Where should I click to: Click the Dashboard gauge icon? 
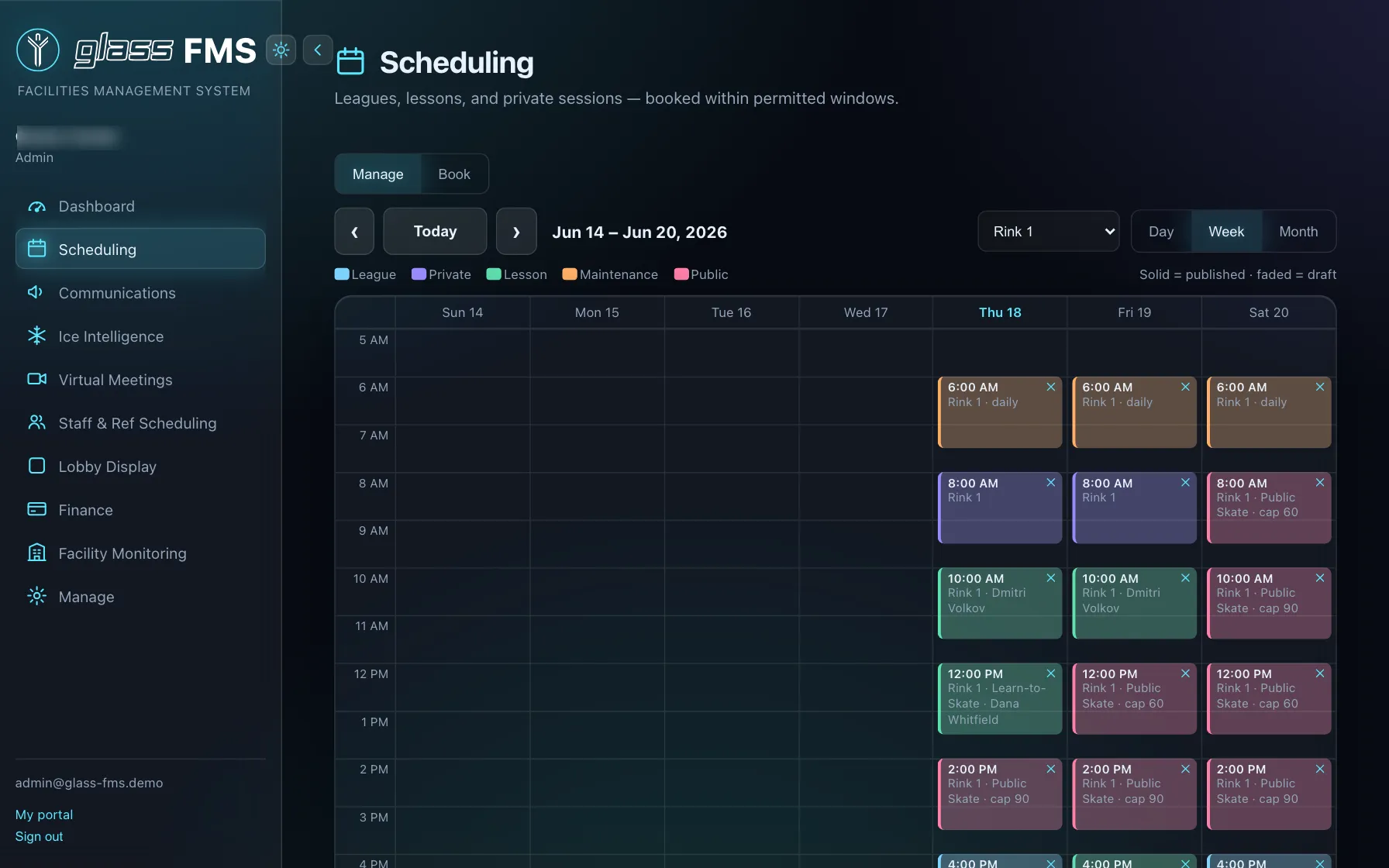tap(36, 206)
